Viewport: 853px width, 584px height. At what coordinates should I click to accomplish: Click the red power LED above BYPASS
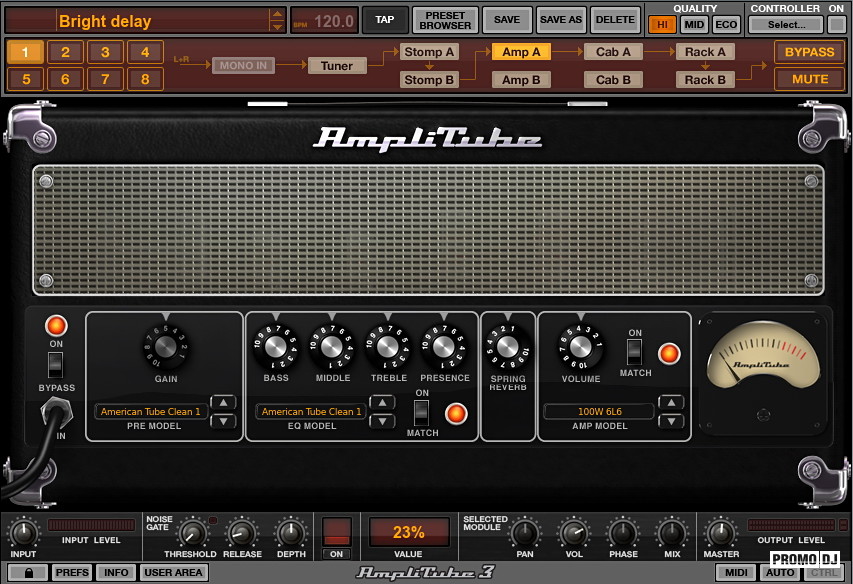point(56,325)
